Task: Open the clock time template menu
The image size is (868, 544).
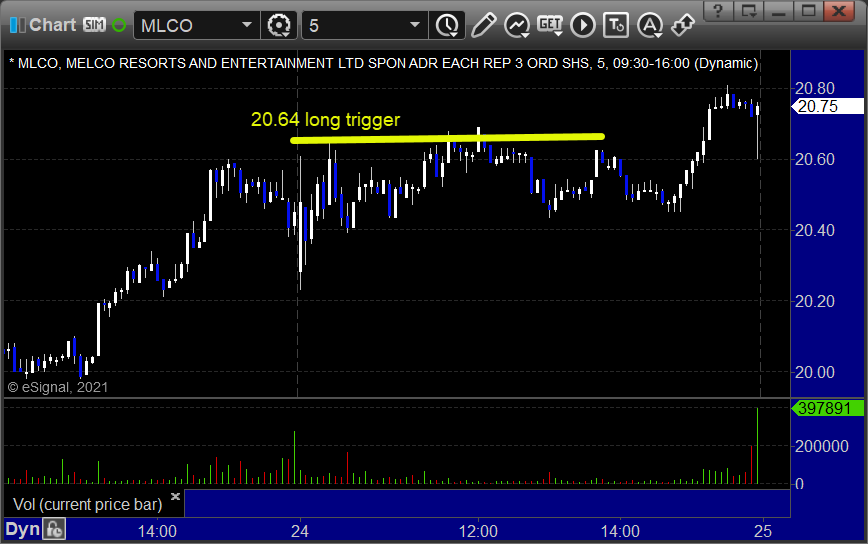Action: (447, 25)
